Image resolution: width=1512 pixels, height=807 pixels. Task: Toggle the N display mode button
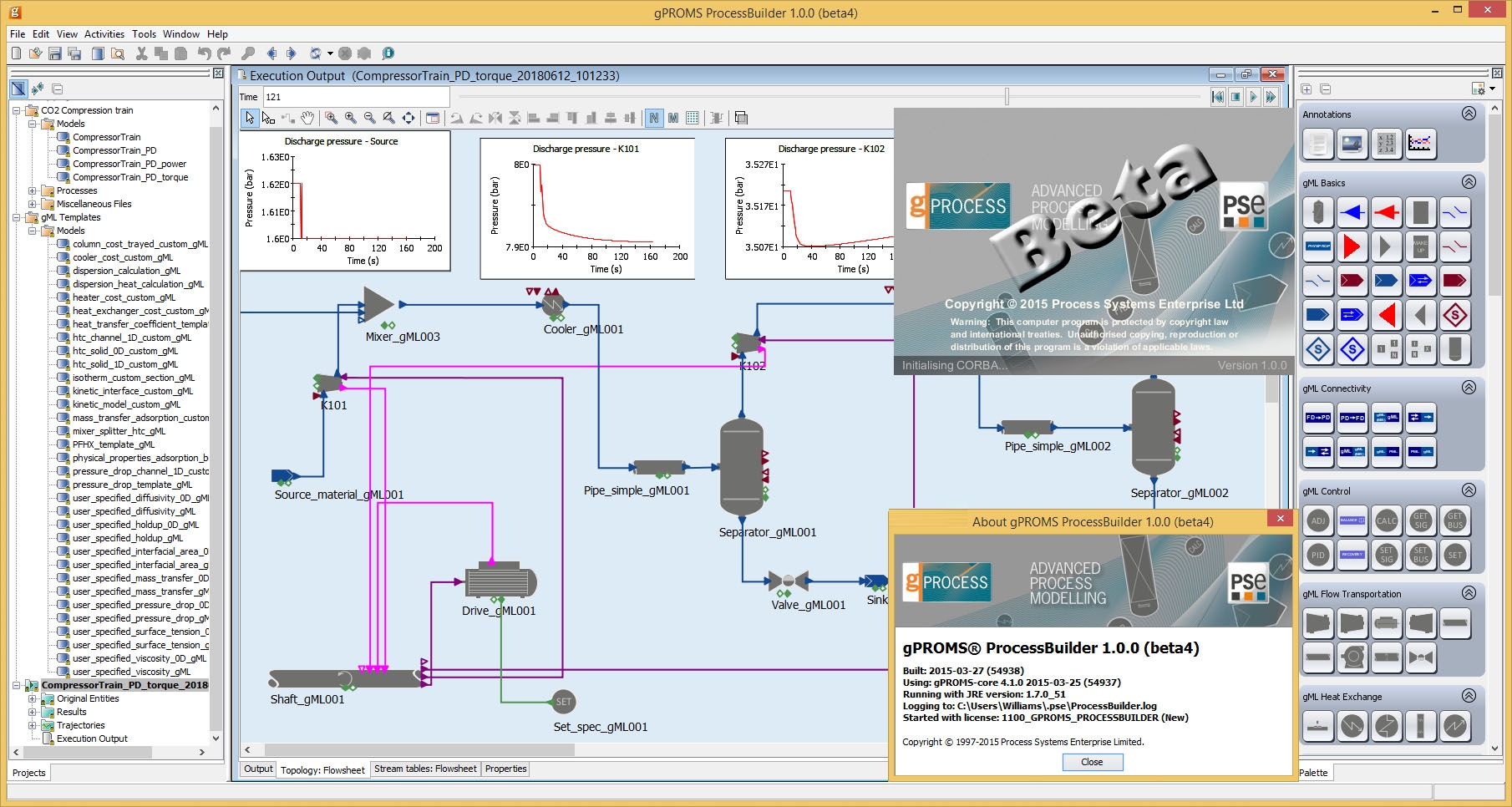pos(654,118)
